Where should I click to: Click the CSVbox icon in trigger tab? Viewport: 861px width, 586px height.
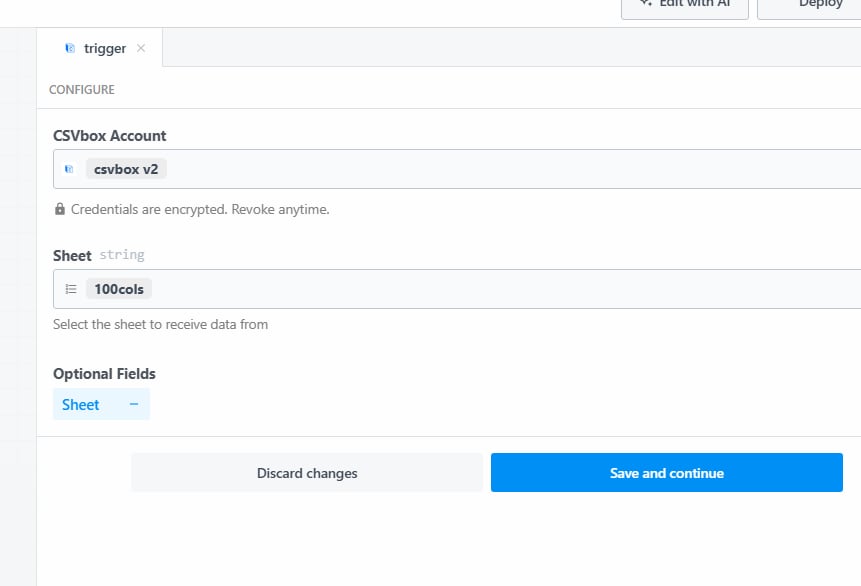point(70,48)
